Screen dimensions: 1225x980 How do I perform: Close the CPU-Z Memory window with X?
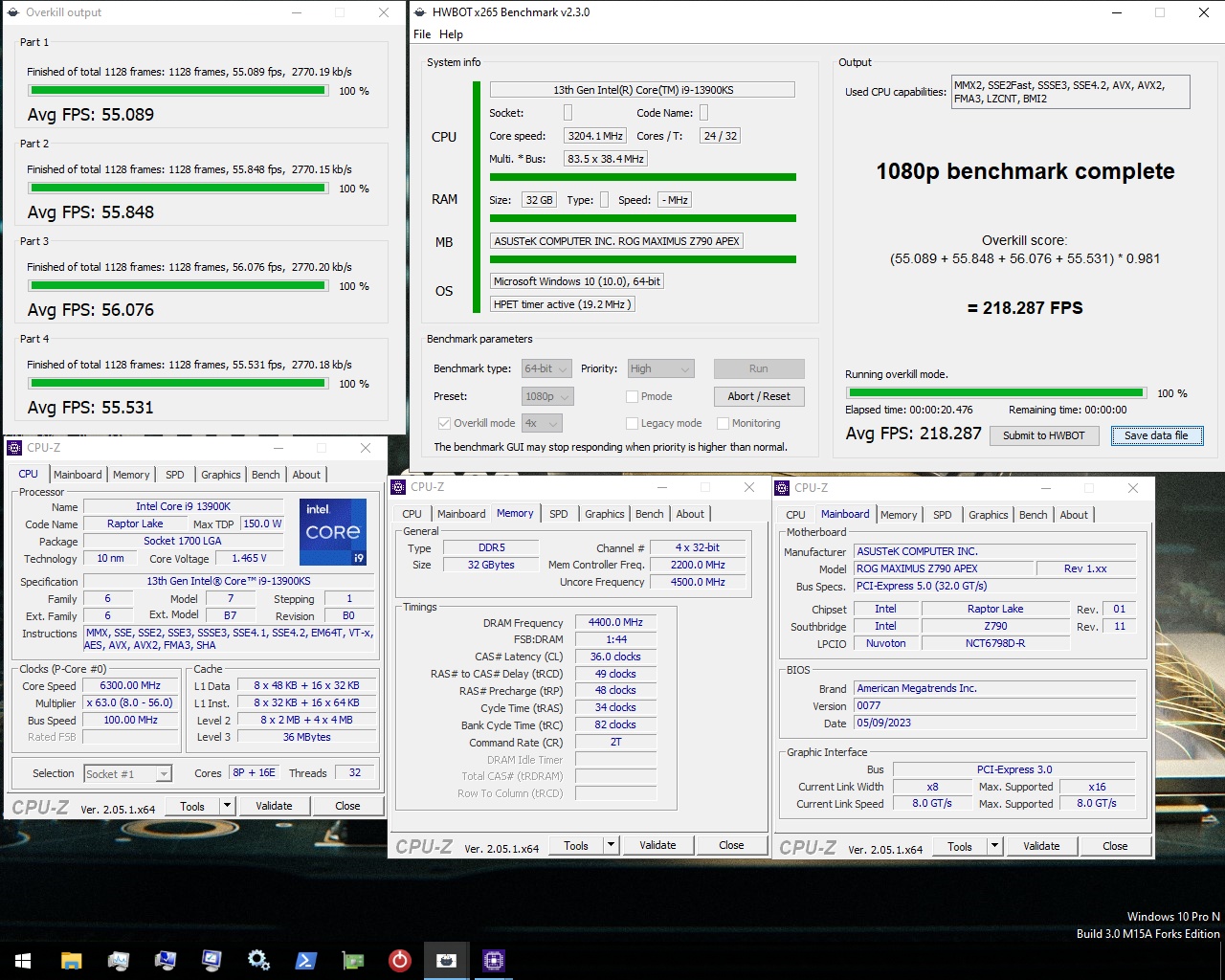[x=749, y=487]
